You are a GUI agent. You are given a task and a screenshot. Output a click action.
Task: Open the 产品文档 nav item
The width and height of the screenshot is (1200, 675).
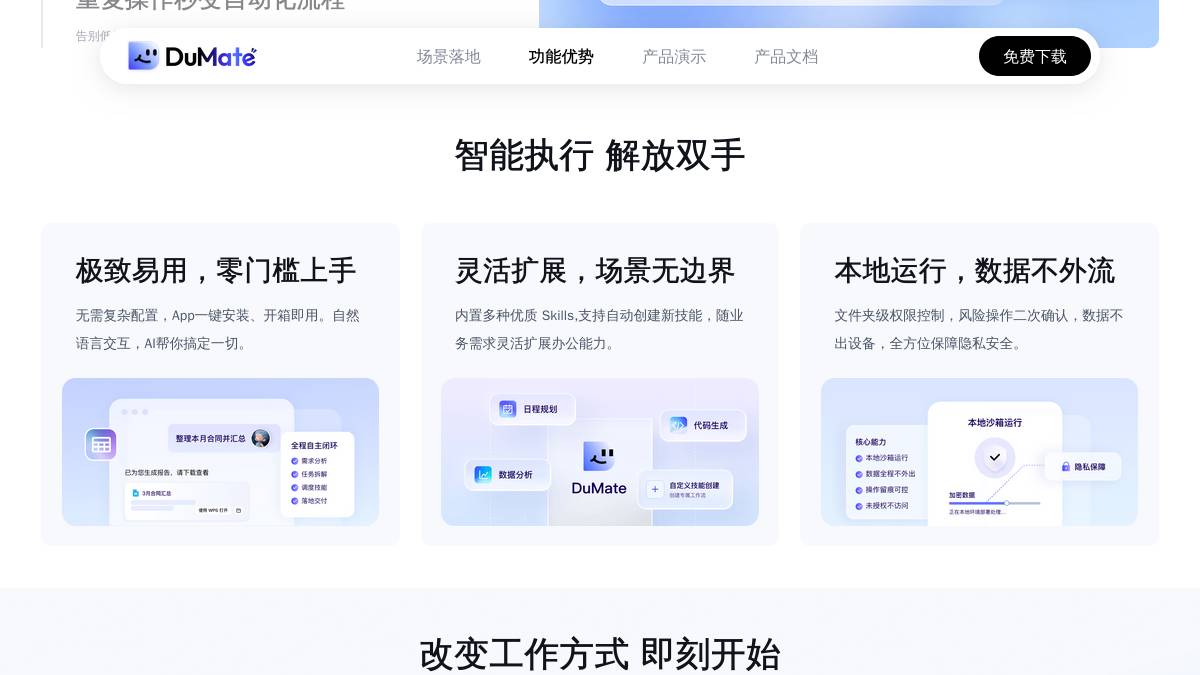point(786,57)
